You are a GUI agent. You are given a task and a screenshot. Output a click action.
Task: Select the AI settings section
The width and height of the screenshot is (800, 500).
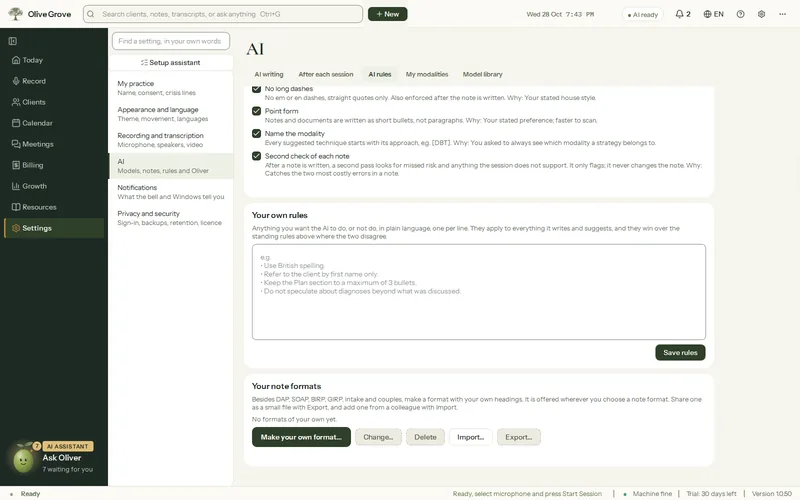click(x=171, y=166)
